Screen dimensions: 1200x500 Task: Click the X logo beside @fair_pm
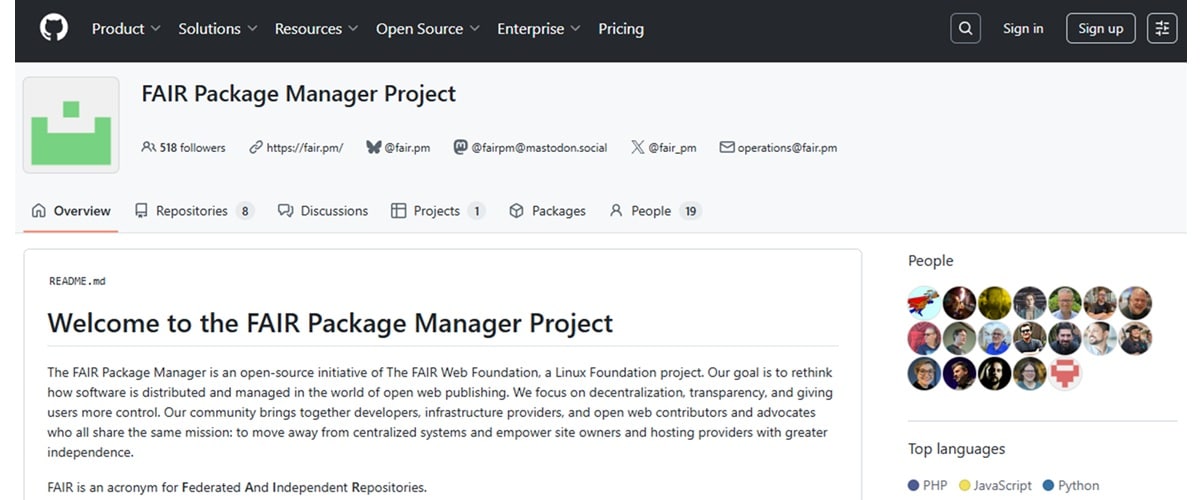637,147
